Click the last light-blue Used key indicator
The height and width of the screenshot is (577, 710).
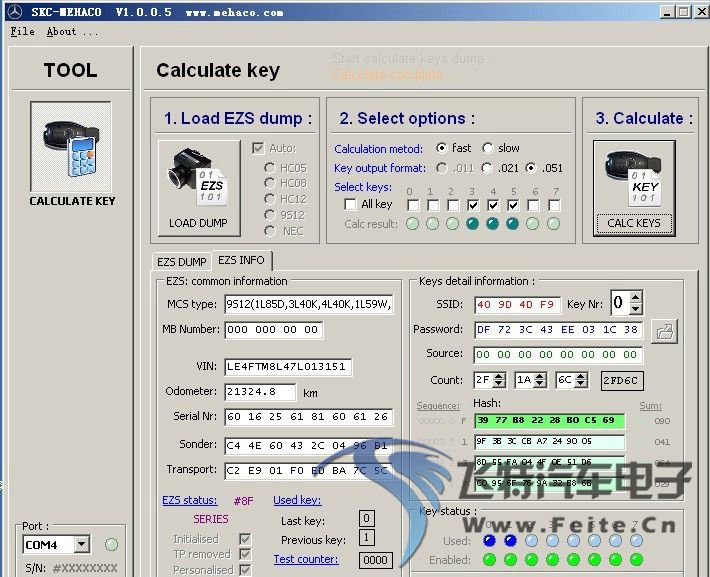pyautogui.click(x=636, y=540)
